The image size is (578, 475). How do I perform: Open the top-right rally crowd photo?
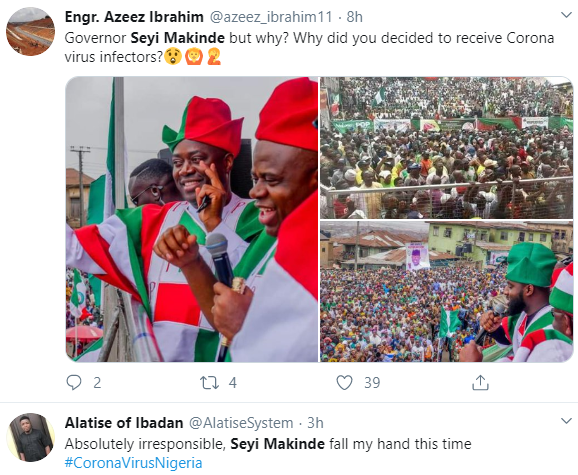(x=446, y=148)
